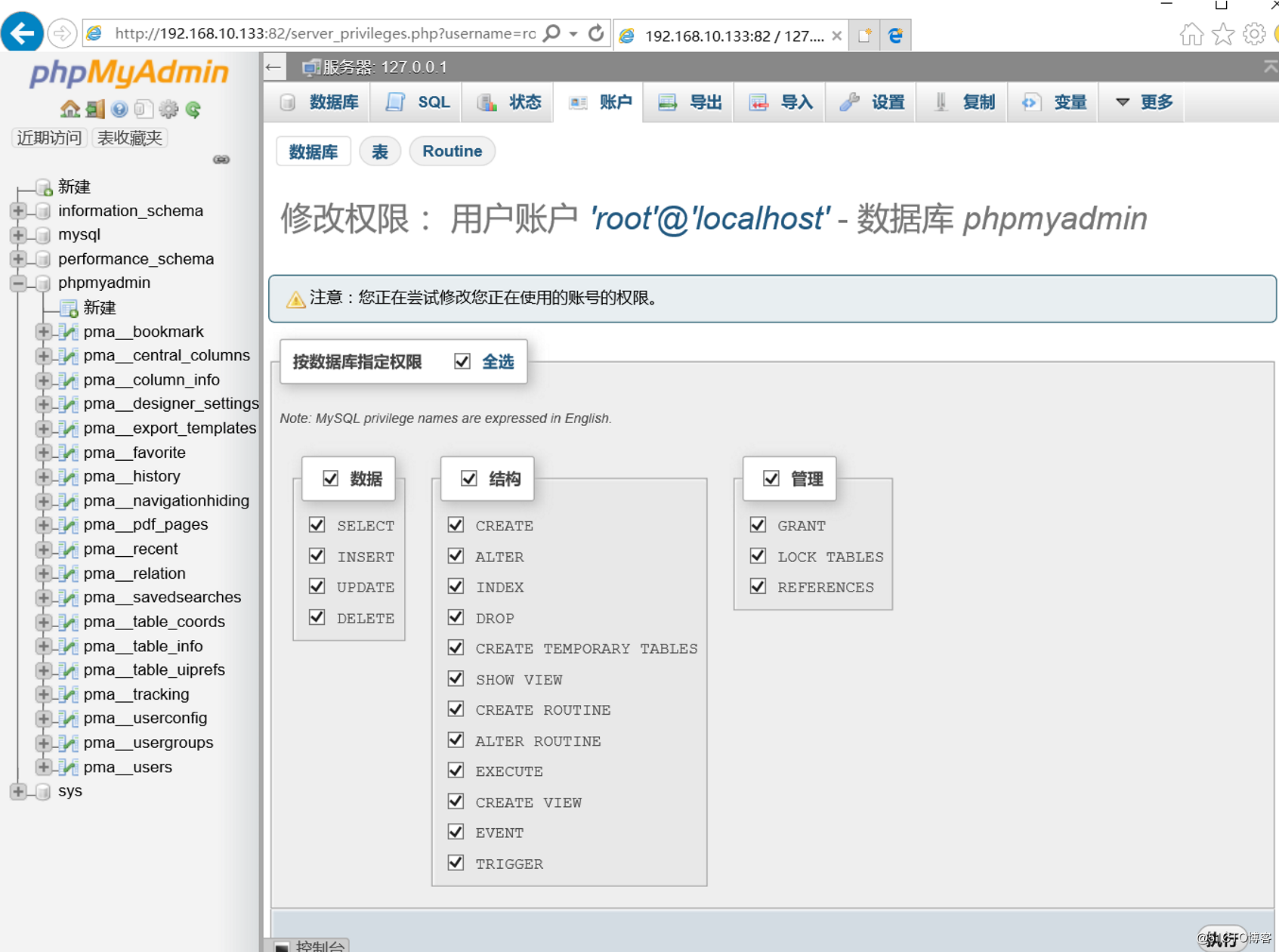
Task: Collapse the phpmyadmin database node
Action: [18, 283]
